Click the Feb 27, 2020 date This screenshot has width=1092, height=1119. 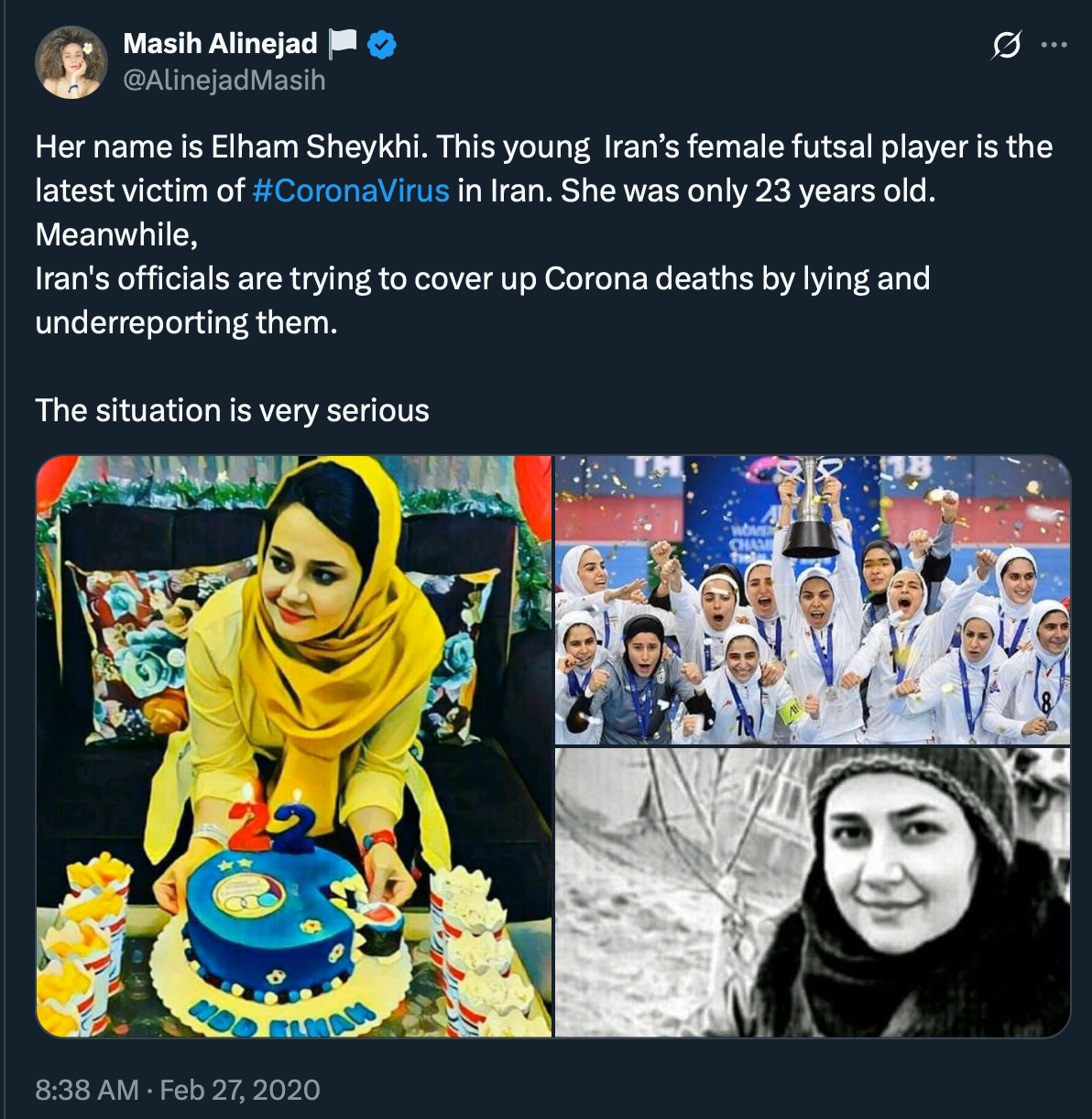[240, 1090]
